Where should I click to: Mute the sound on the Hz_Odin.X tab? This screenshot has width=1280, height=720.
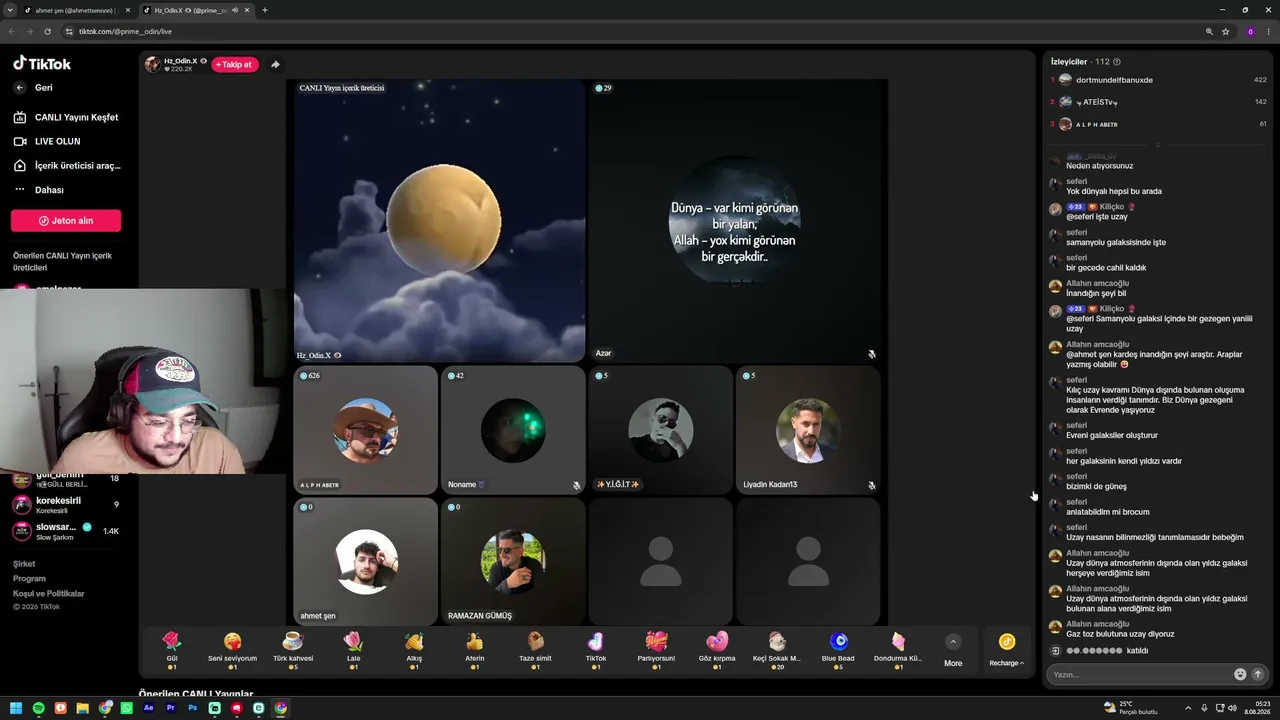coord(233,10)
